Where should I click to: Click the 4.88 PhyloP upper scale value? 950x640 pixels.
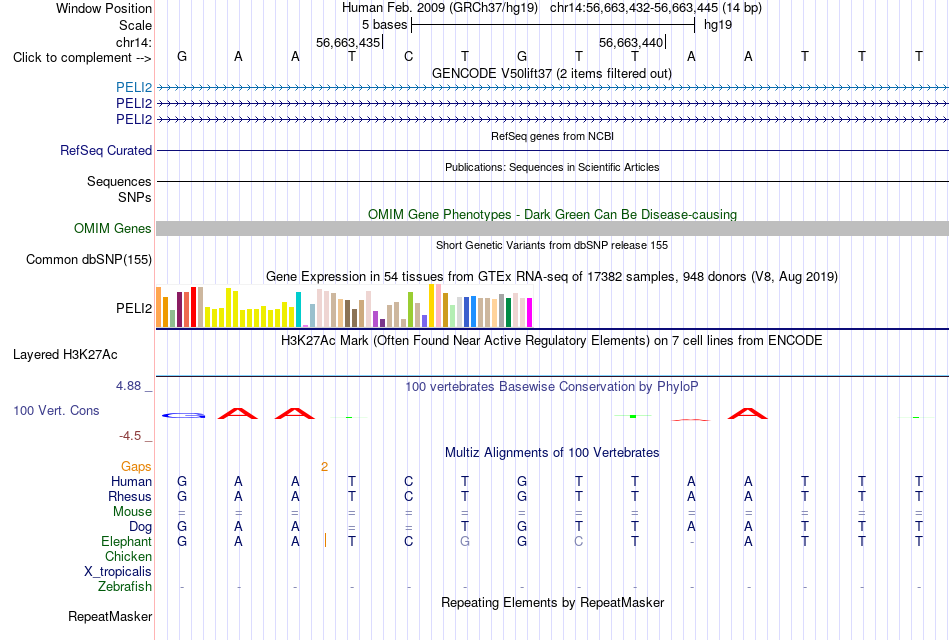point(128,385)
